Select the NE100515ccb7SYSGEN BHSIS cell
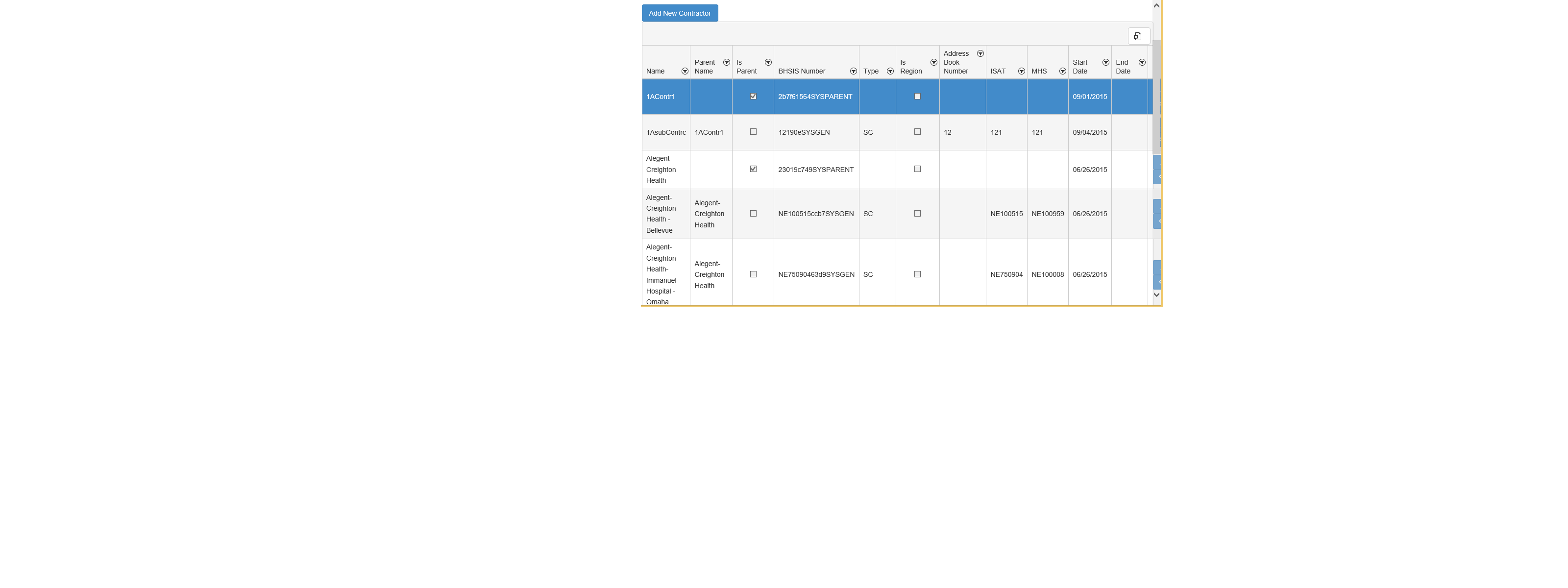 point(816,214)
